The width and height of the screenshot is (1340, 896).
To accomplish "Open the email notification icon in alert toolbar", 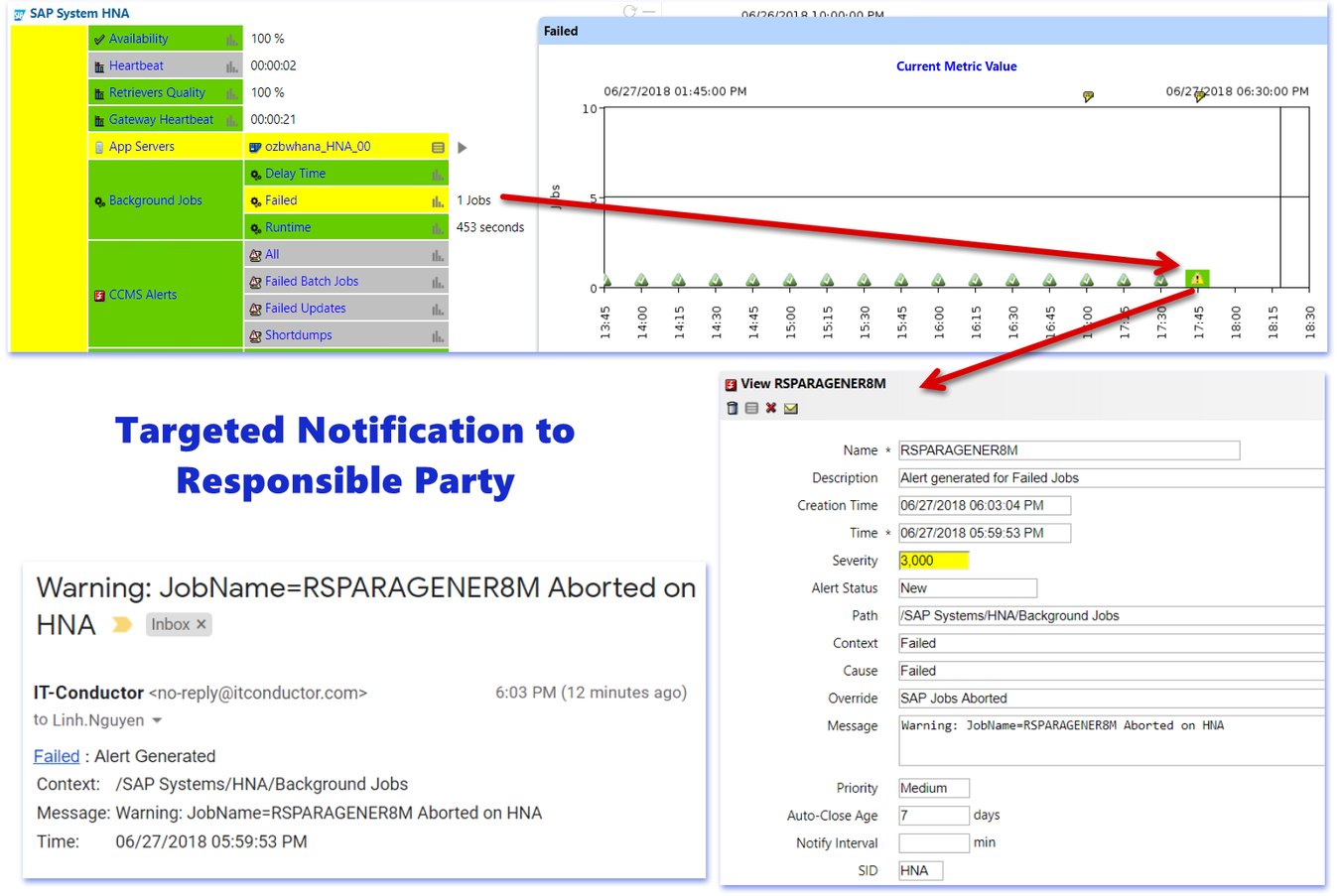I will tap(791, 408).
